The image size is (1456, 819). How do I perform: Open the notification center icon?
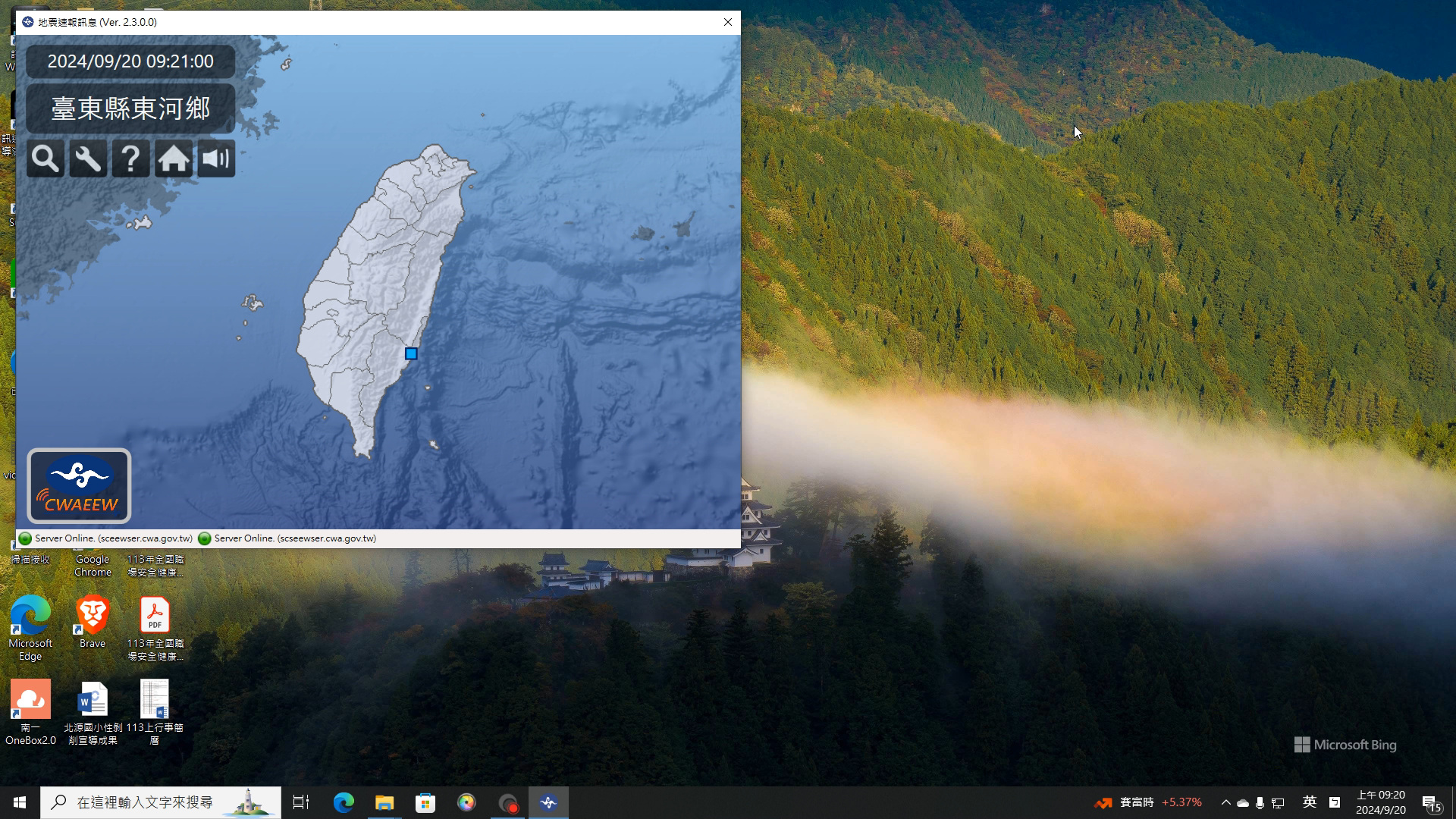point(1431,802)
